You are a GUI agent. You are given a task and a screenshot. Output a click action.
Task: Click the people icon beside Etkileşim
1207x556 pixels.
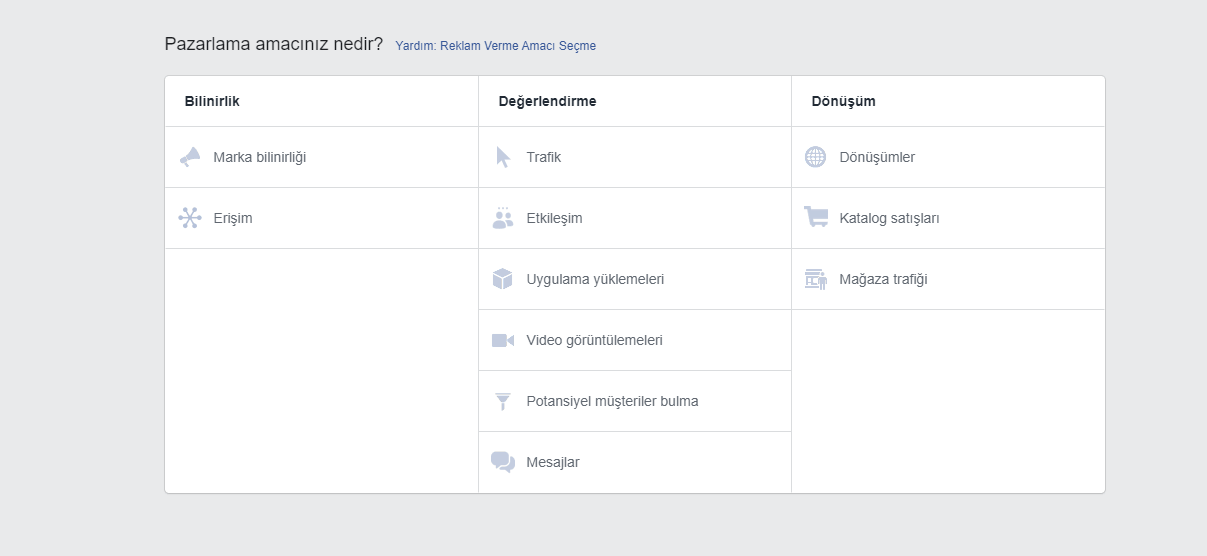[x=503, y=218]
